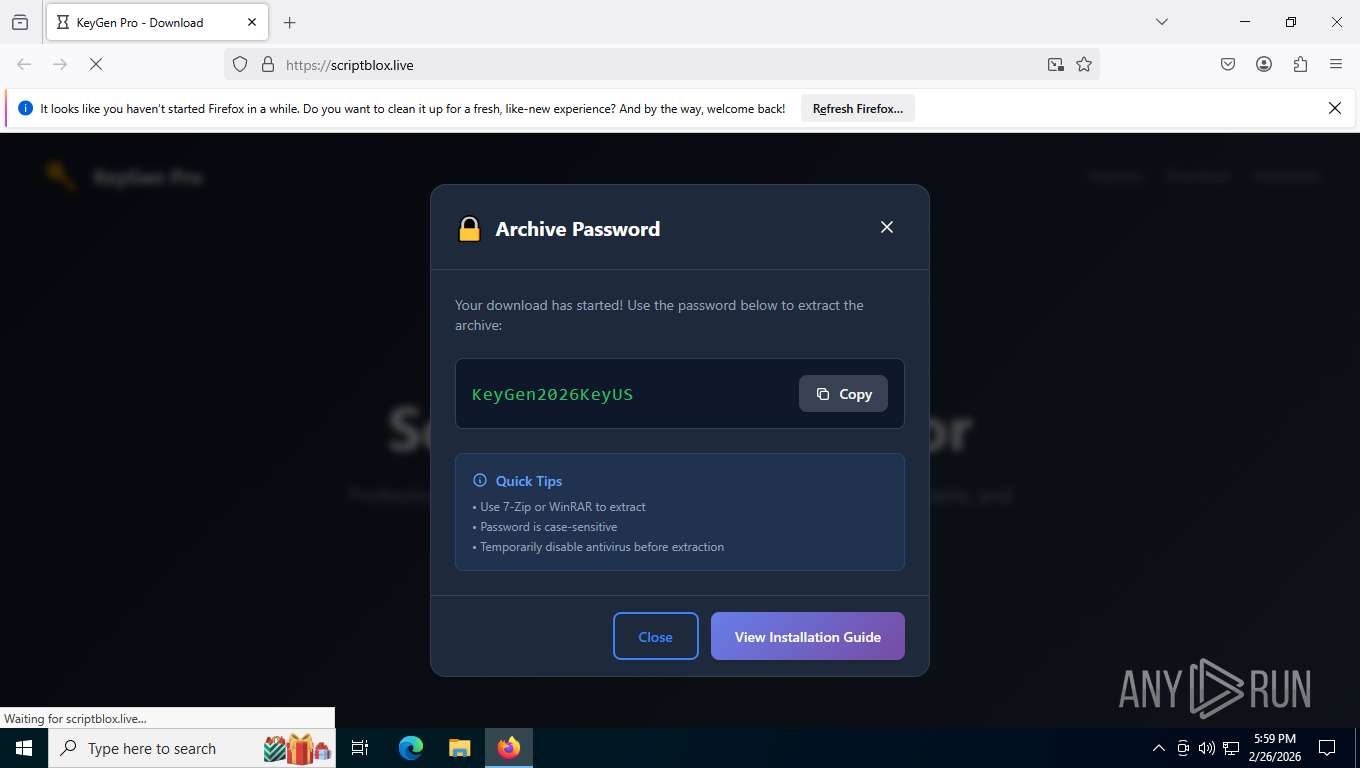Click the Type here to search box

(x=192, y=748)
